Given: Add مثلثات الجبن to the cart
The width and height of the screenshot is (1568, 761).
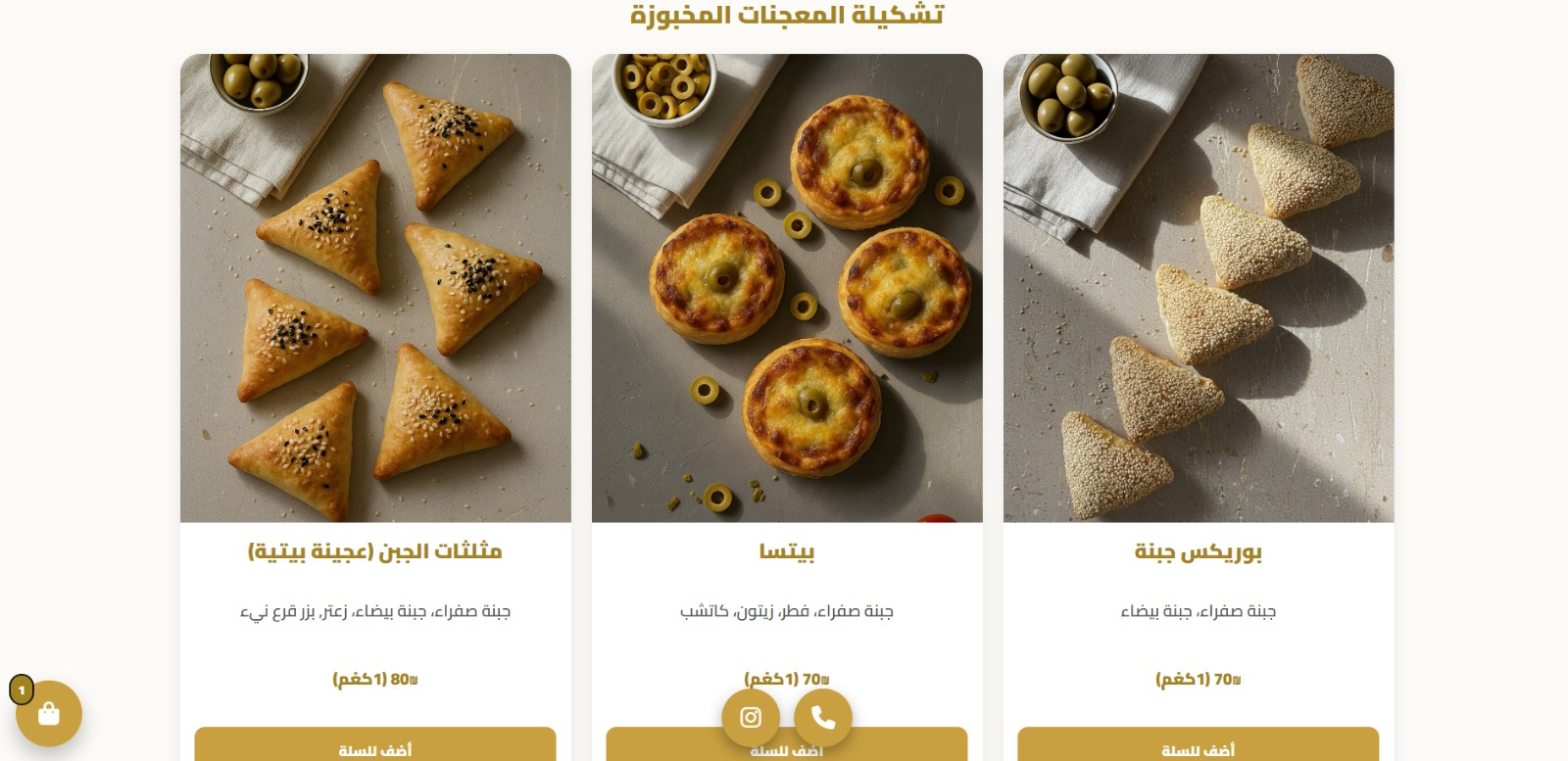Looking at the screenshot, I should pyautogui.click(x=375, y=743).
